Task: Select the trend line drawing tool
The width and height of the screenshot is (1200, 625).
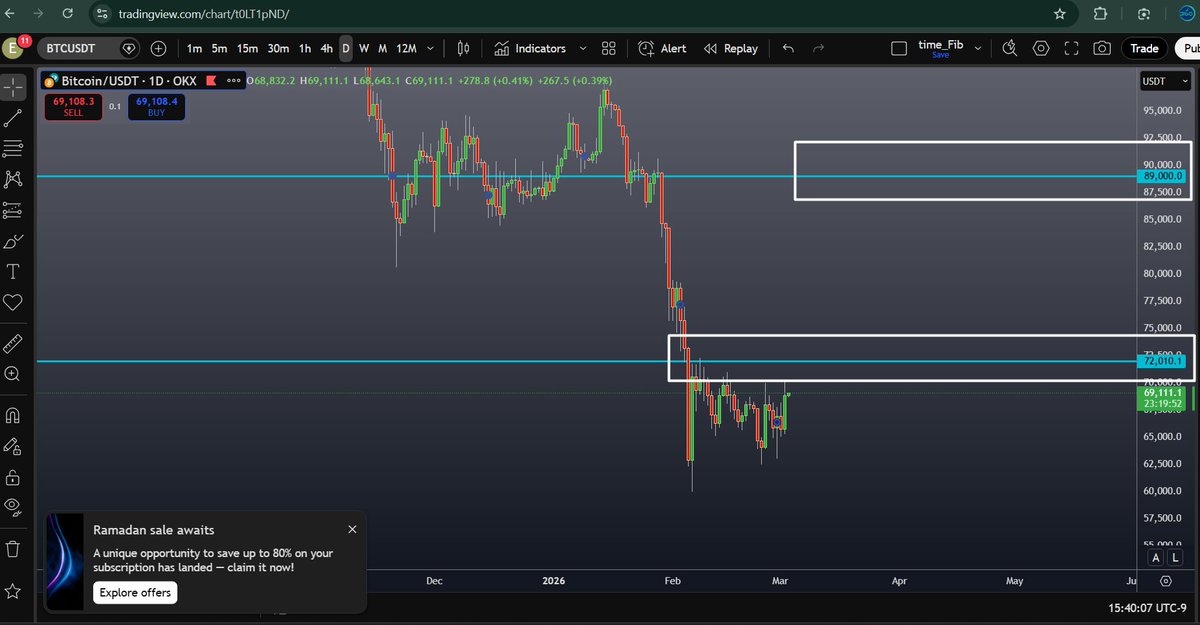Action: tap(14, 118)
